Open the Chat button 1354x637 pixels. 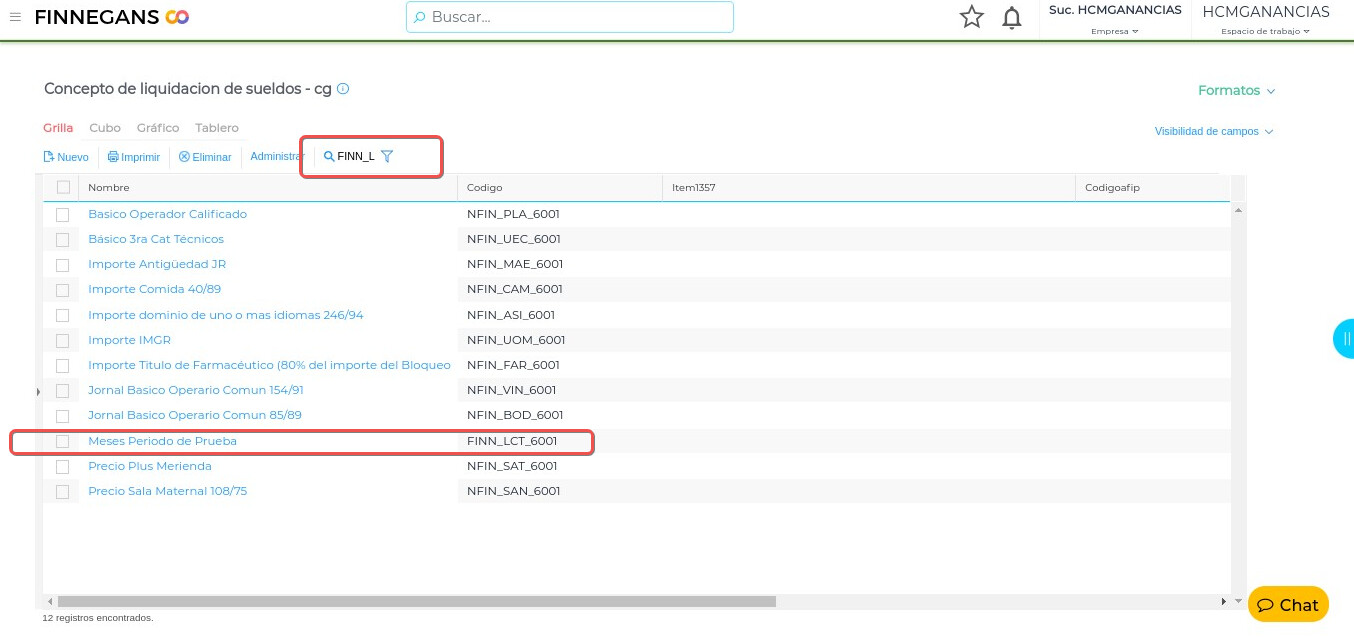point(1288,605)
